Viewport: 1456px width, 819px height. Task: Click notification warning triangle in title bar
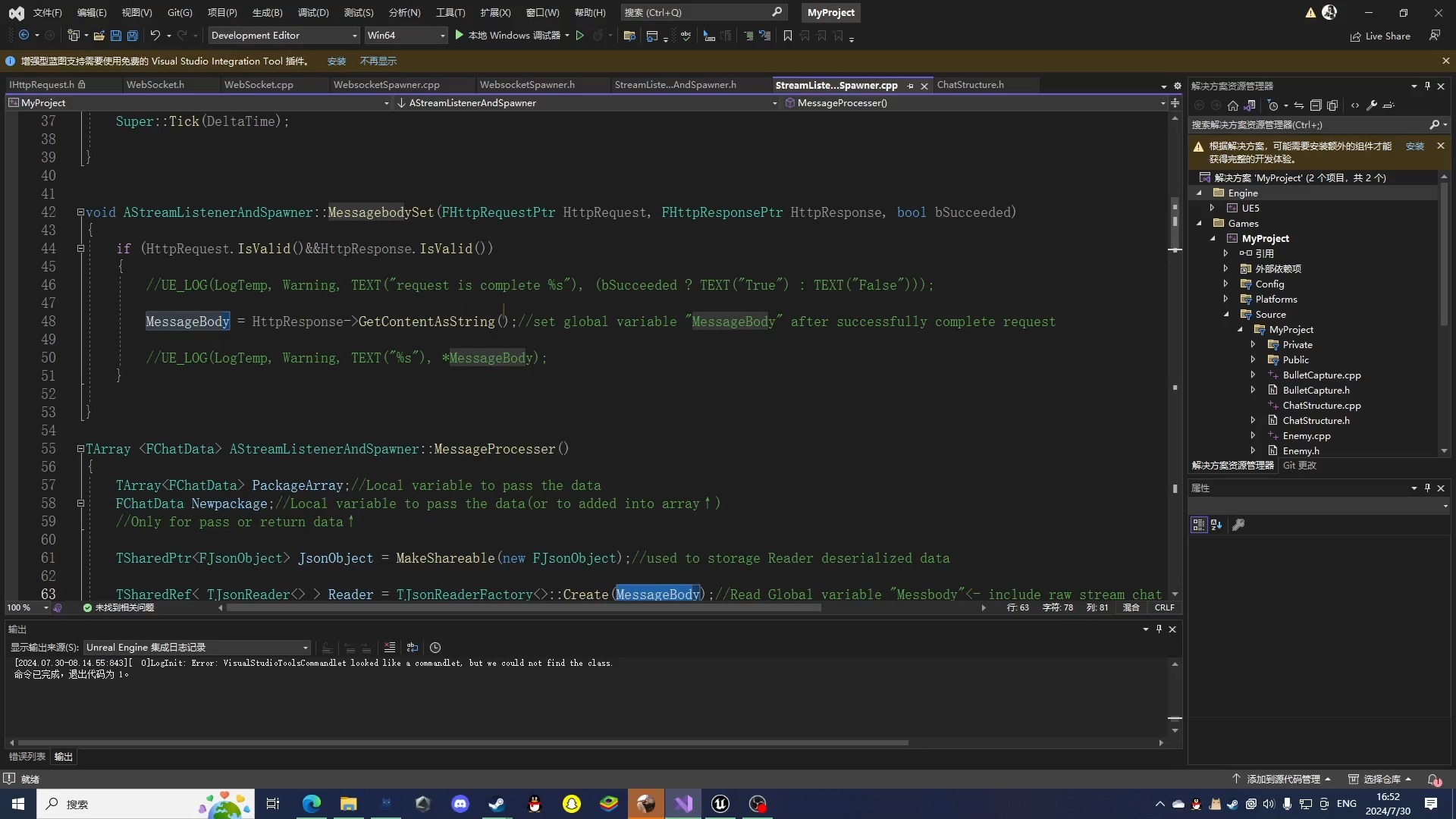tap(1310, 12)
